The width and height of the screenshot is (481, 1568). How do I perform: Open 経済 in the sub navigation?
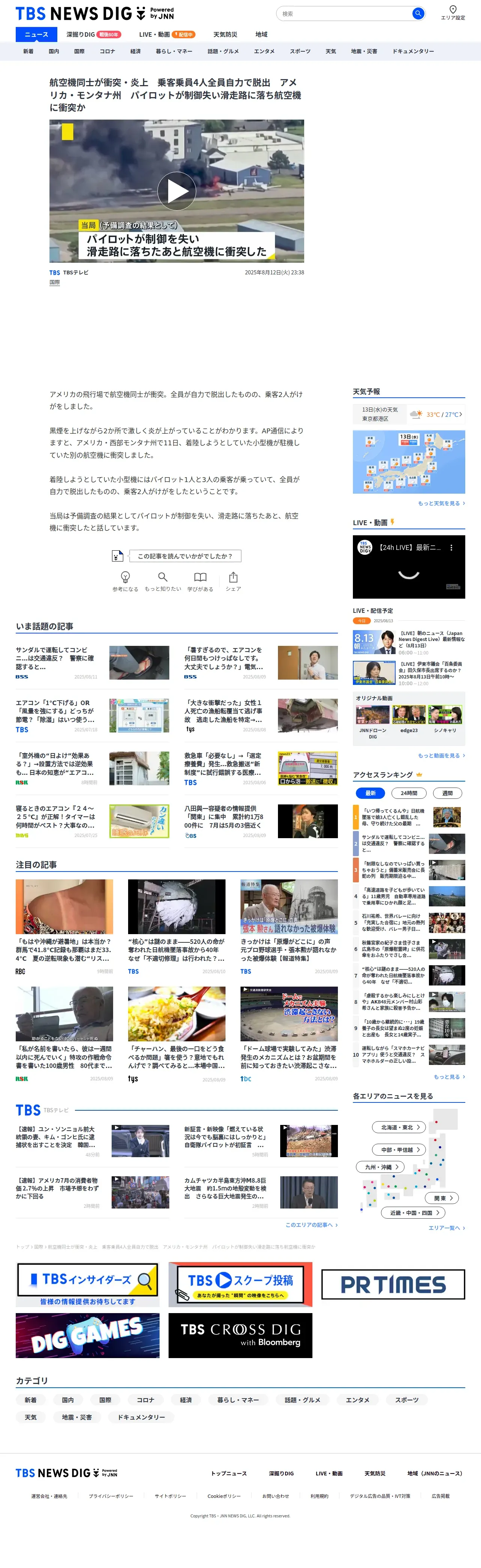point(136,51)
